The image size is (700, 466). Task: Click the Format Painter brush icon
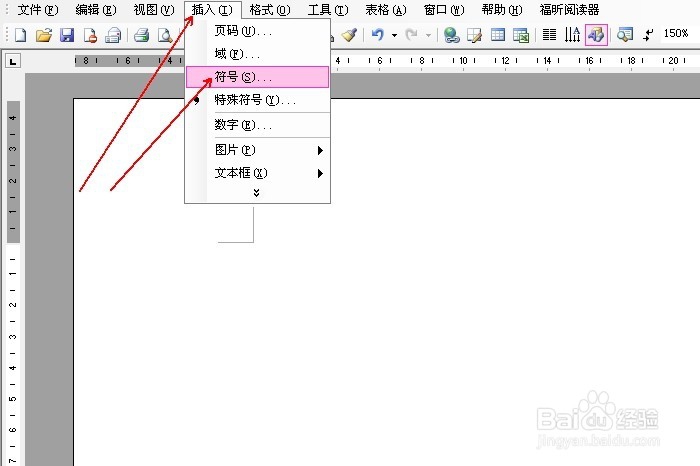[349, 35]
